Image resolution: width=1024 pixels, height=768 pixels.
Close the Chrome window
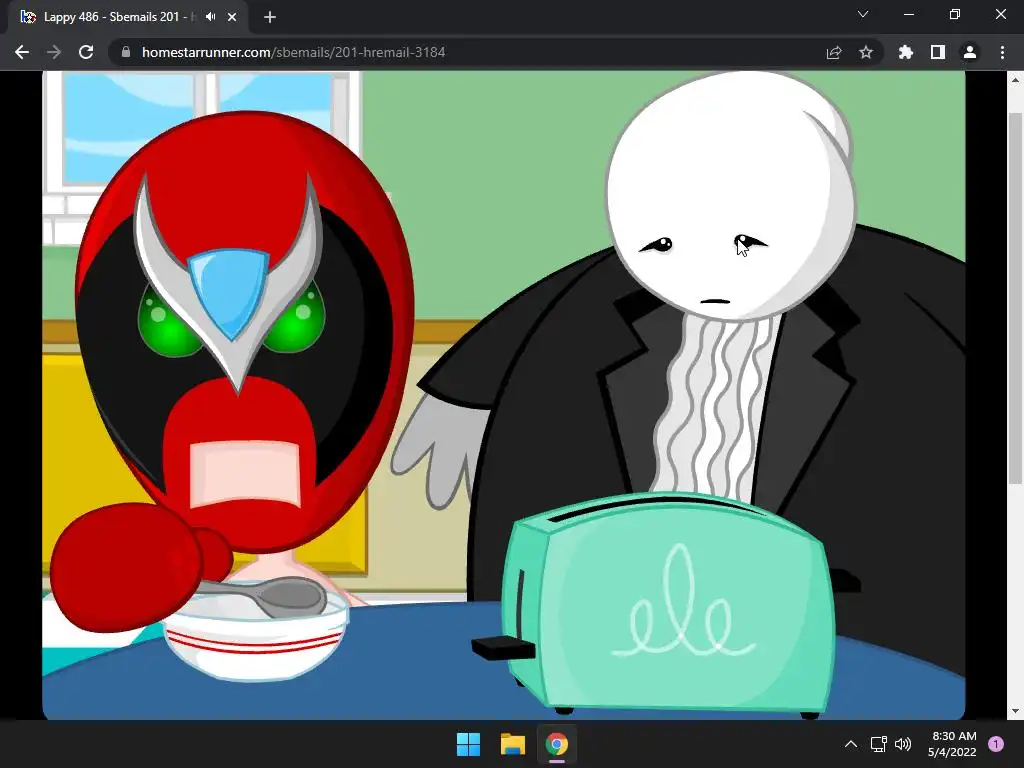tap(1000, 14)
